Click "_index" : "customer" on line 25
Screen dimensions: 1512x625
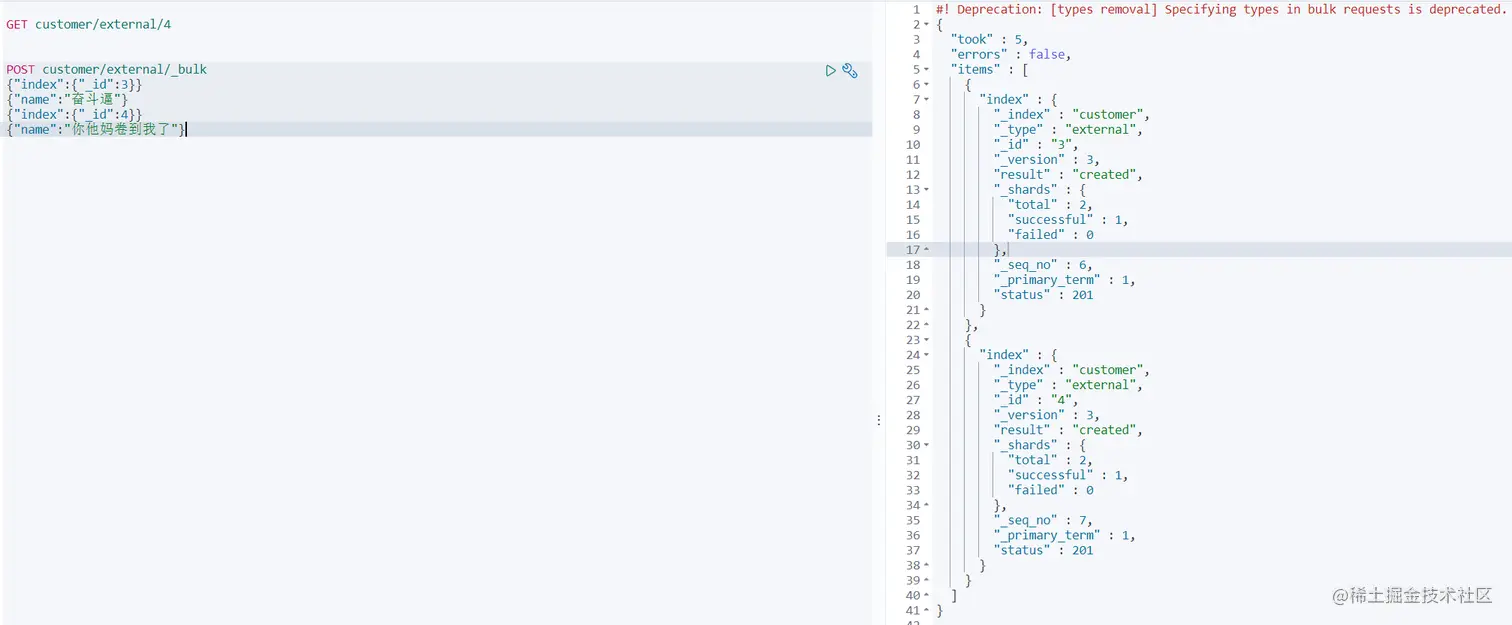pos(1072,370)
